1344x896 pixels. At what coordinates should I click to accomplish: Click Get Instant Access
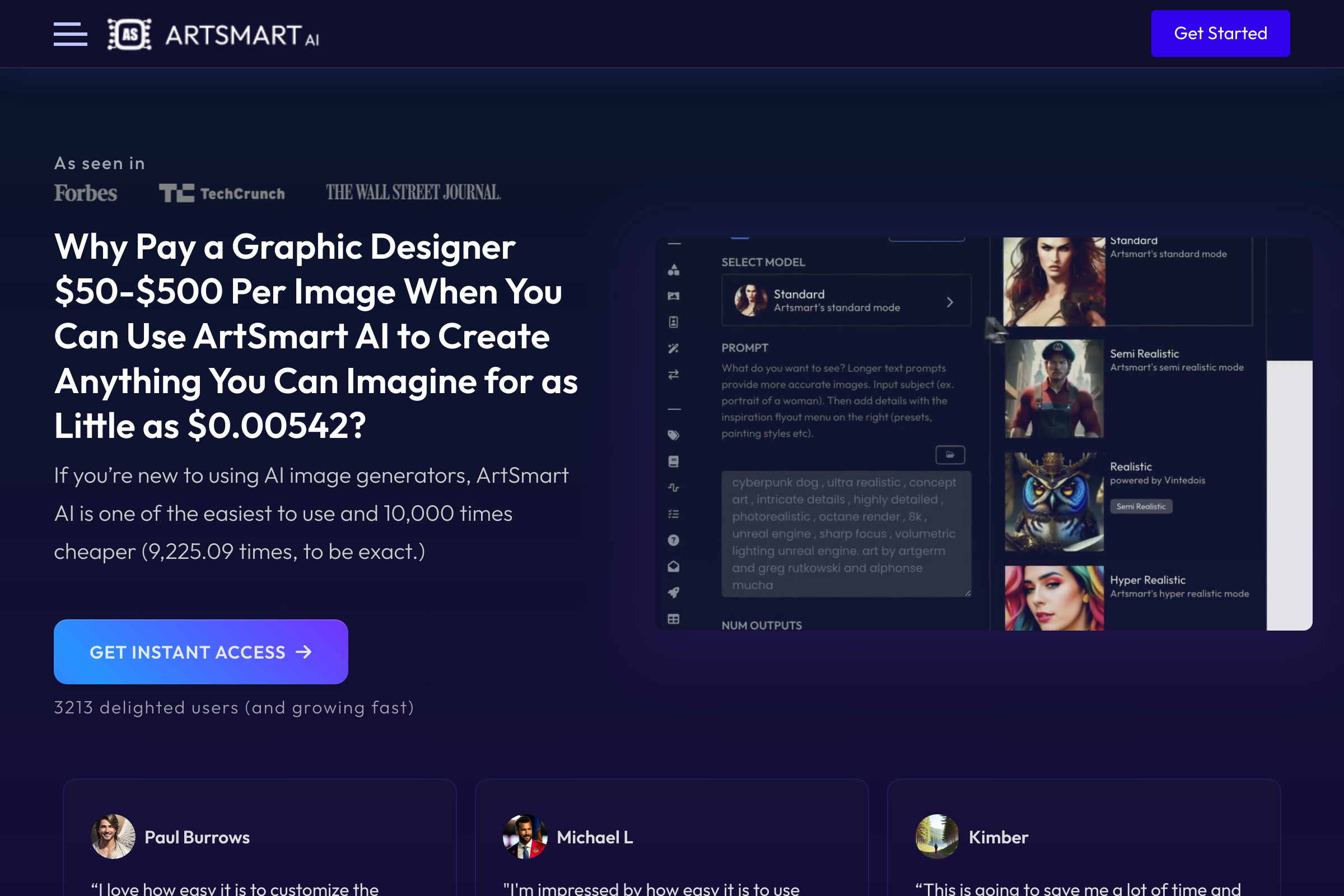200,652
